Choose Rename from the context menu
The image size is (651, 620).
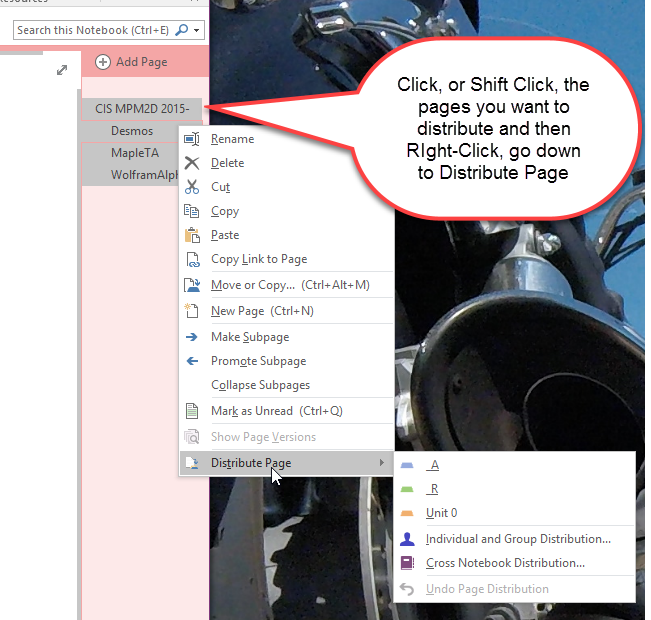pos(286,139)
